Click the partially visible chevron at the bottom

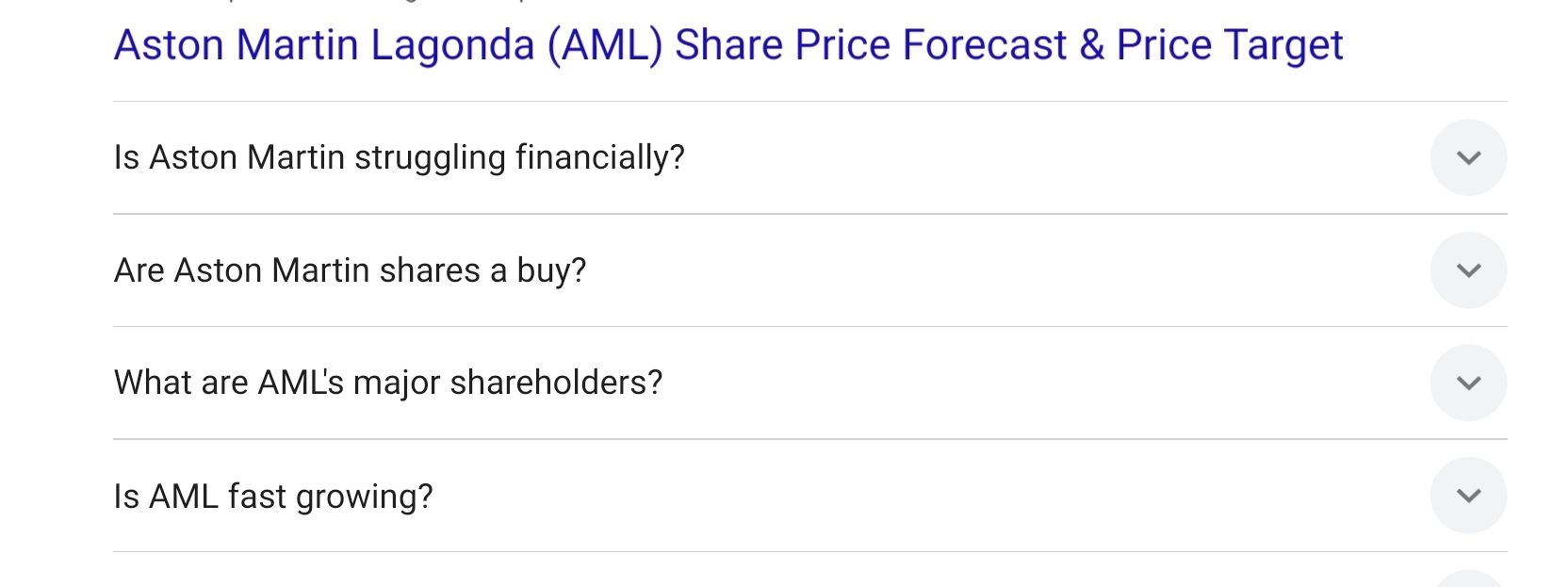point(1468,579)
